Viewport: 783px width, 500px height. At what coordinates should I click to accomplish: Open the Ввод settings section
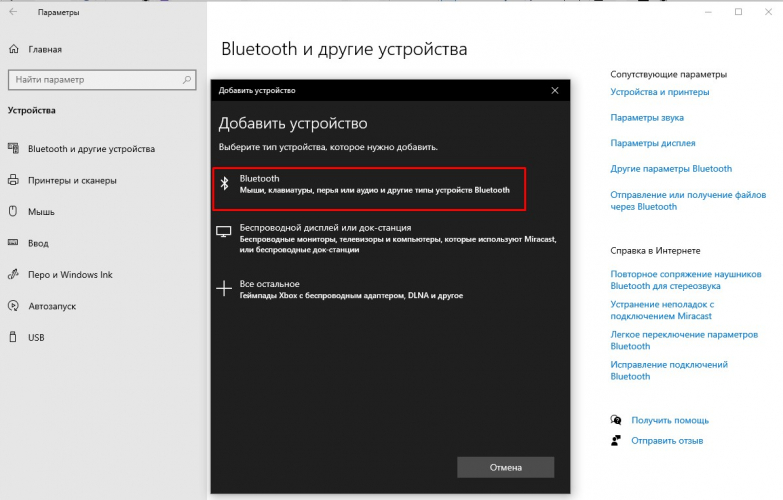[38, 243]
